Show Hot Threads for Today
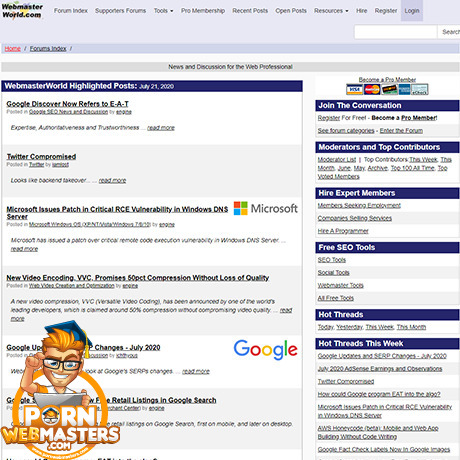Screen dimensions: 460x460 tap(325, 327)
